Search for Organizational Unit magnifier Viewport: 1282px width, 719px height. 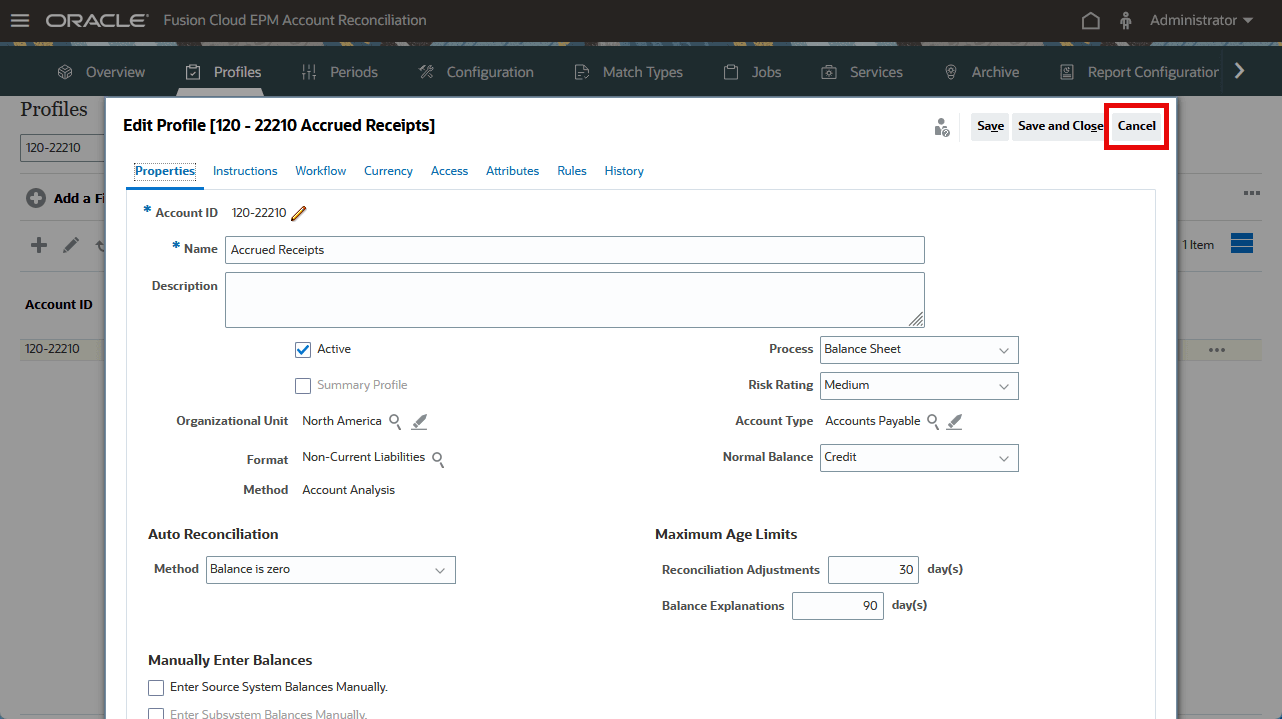point(396,422)
